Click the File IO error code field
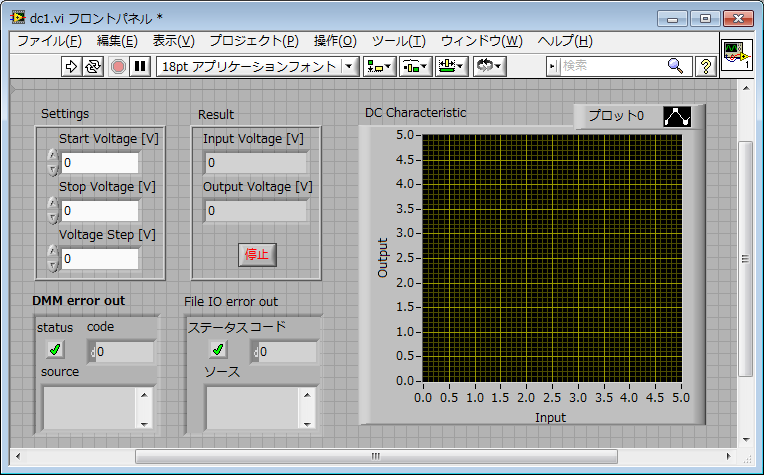764x475 pixels. tap(288, 352)
